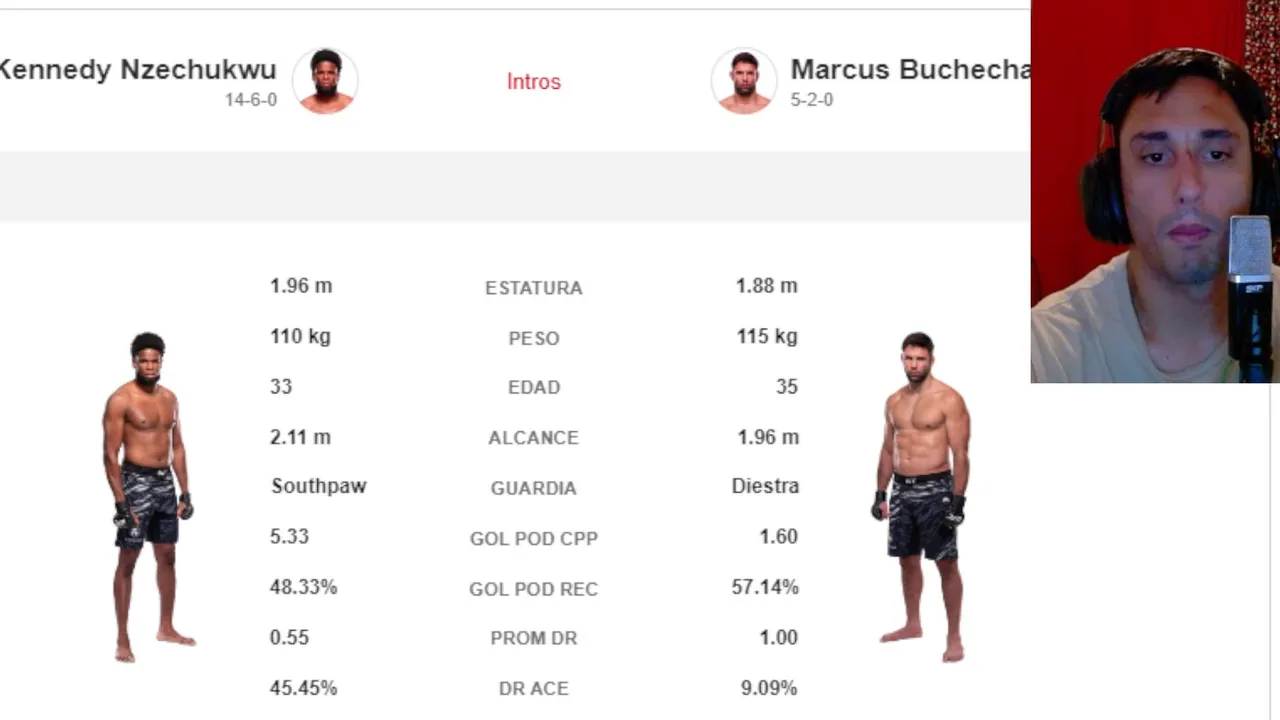This screenshot has height=720, width=1280.
Task: Open the Marcus Buchecha name link
Action: (909, 69)
